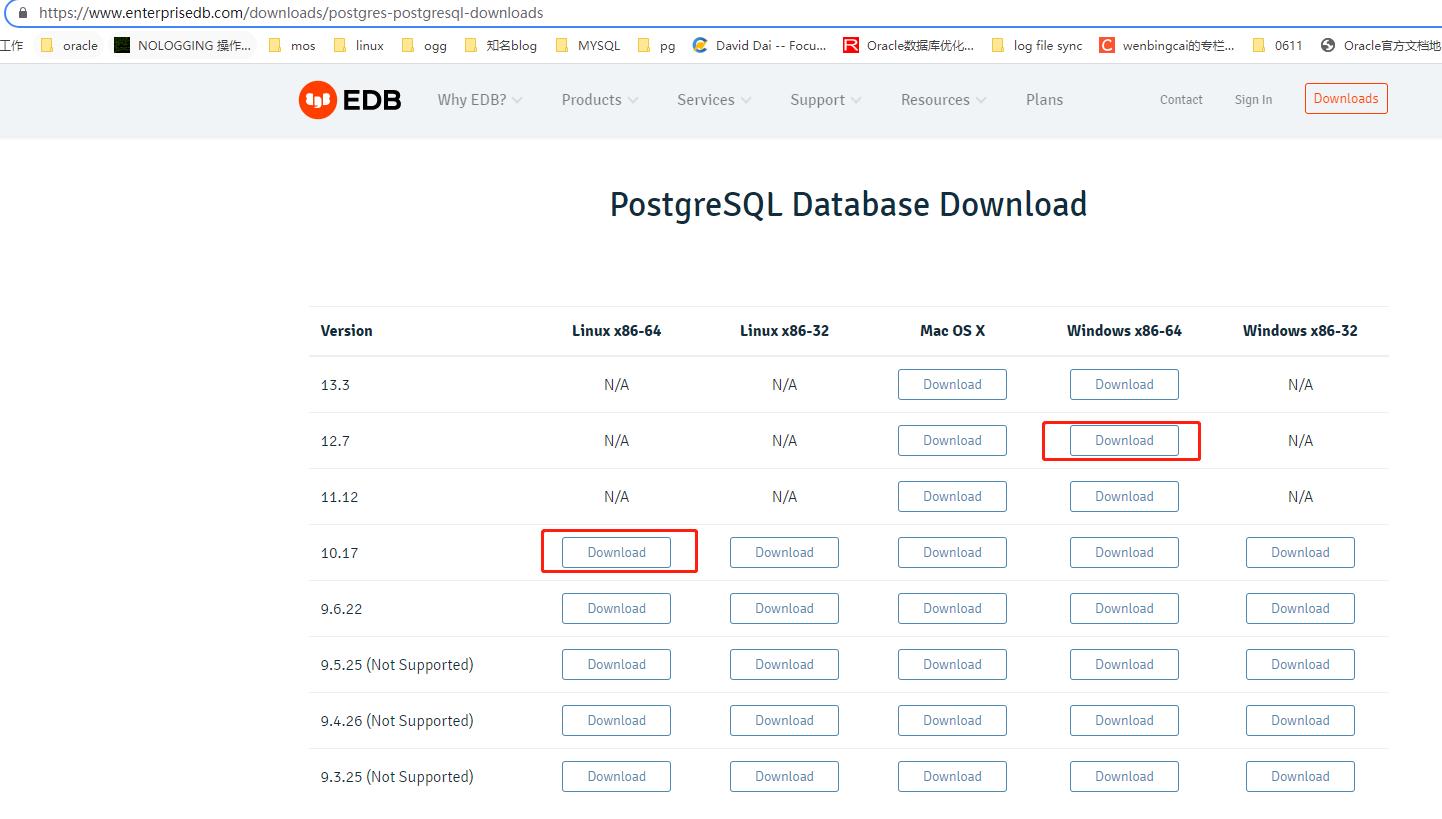Click the EDB logo
This screenshot has height=819, width=1442.
(x=350, y=99)
